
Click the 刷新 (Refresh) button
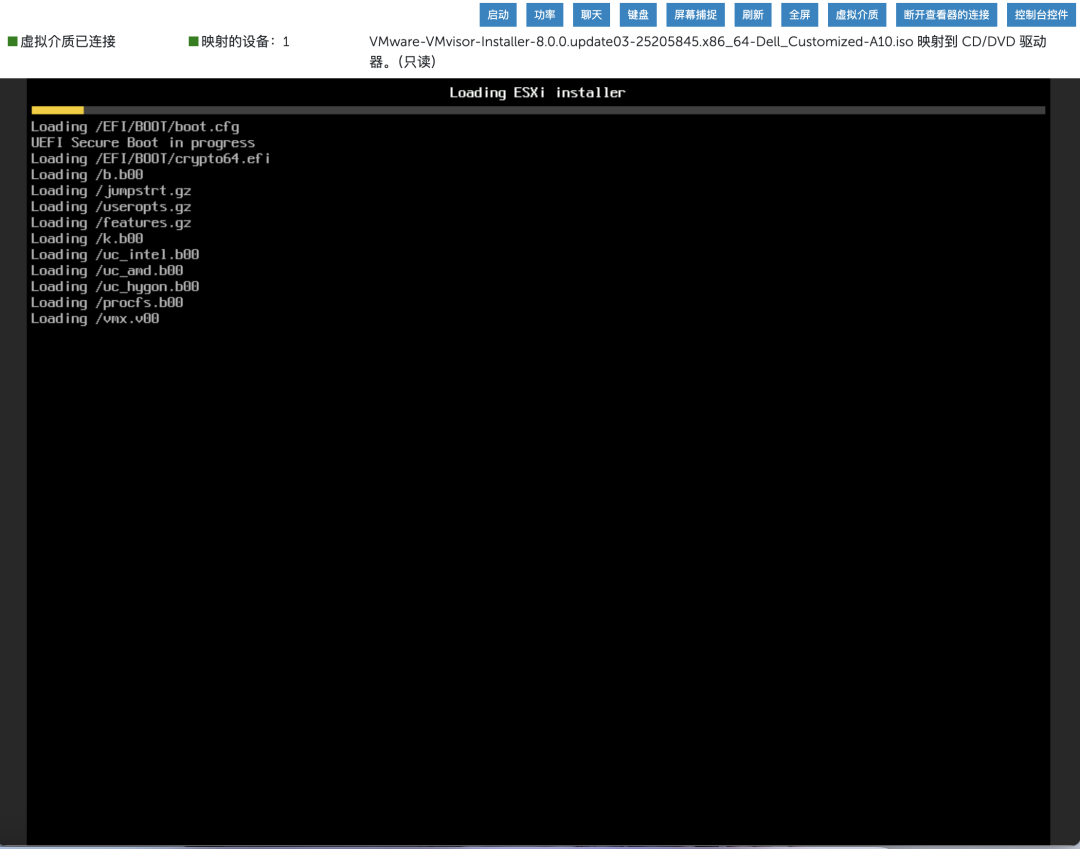(x=752, y=14)
